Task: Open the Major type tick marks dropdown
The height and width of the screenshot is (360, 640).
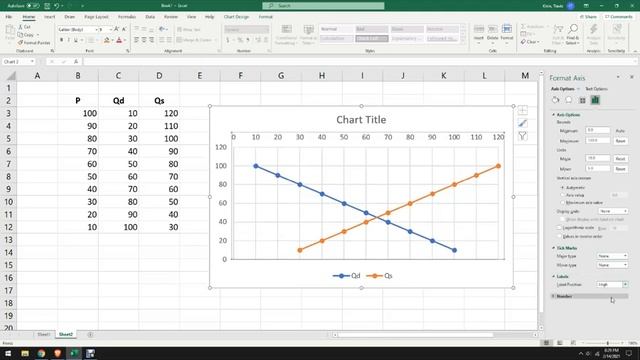Action: point(612,256)
